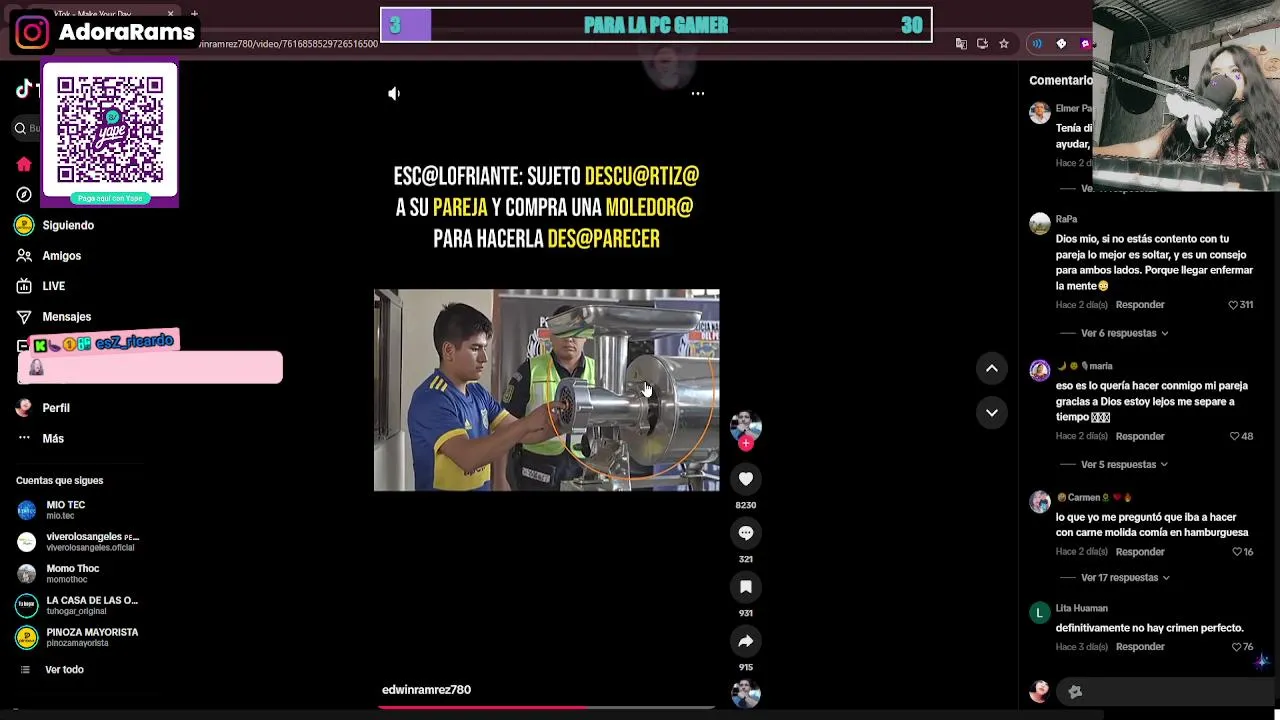The image size is (1280, 720).
Task: Reply to RaPa's comment via Responder
Action: 1140,304
